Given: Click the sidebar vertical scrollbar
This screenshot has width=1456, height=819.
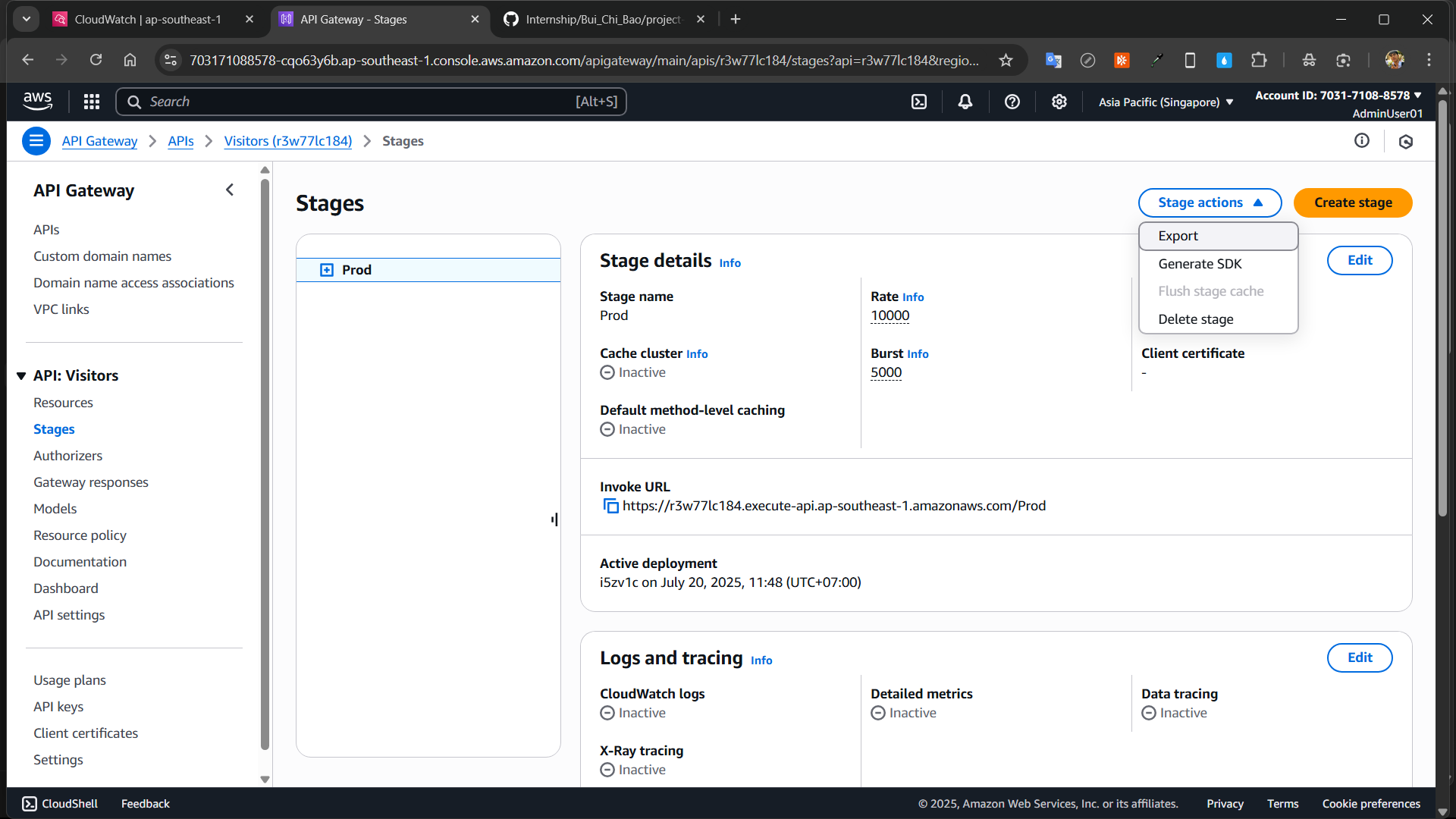Looking at the screenshot, I should 265,463.
